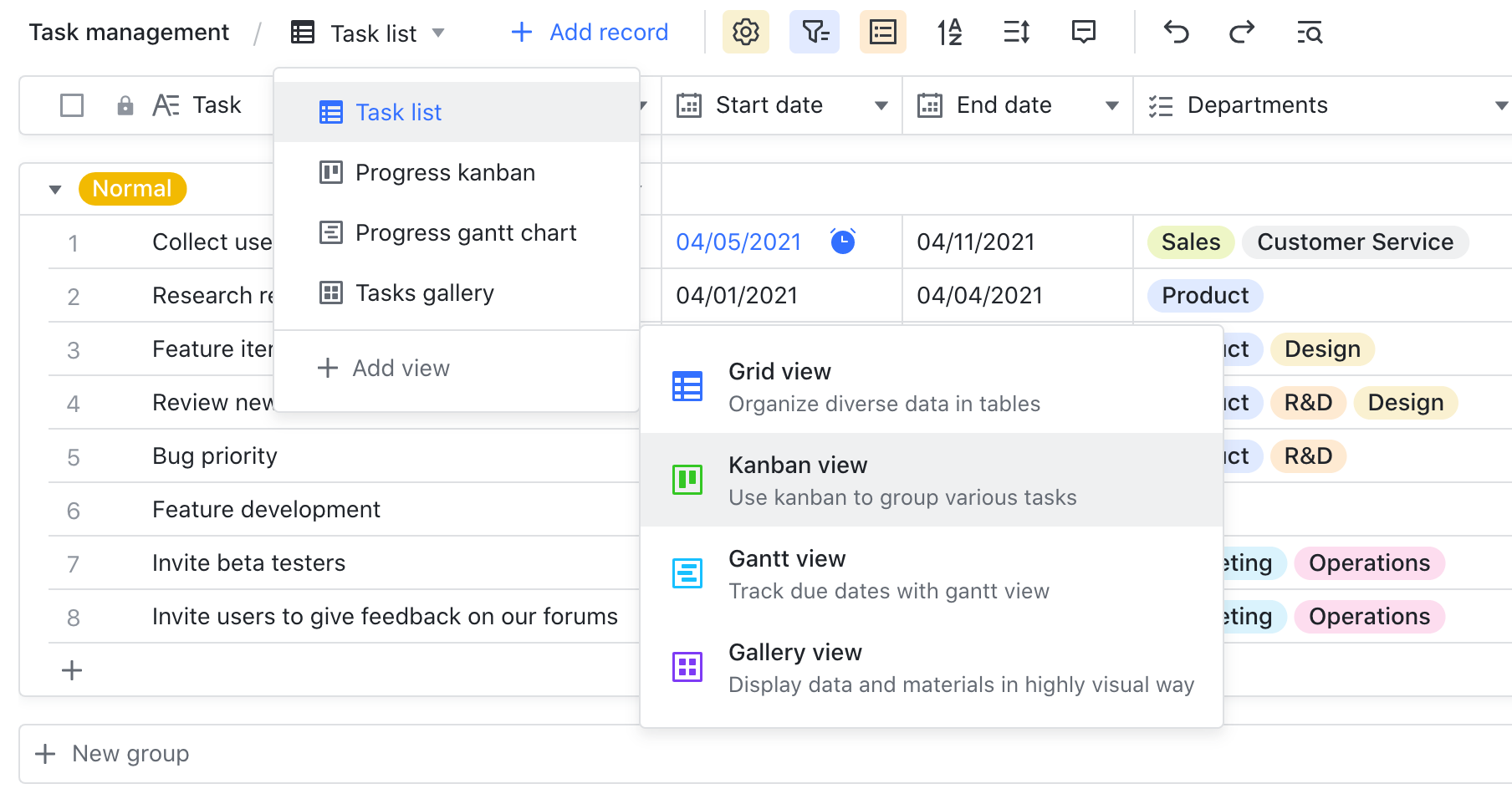
Task: Click Add record button
Action: click(590, 33)
